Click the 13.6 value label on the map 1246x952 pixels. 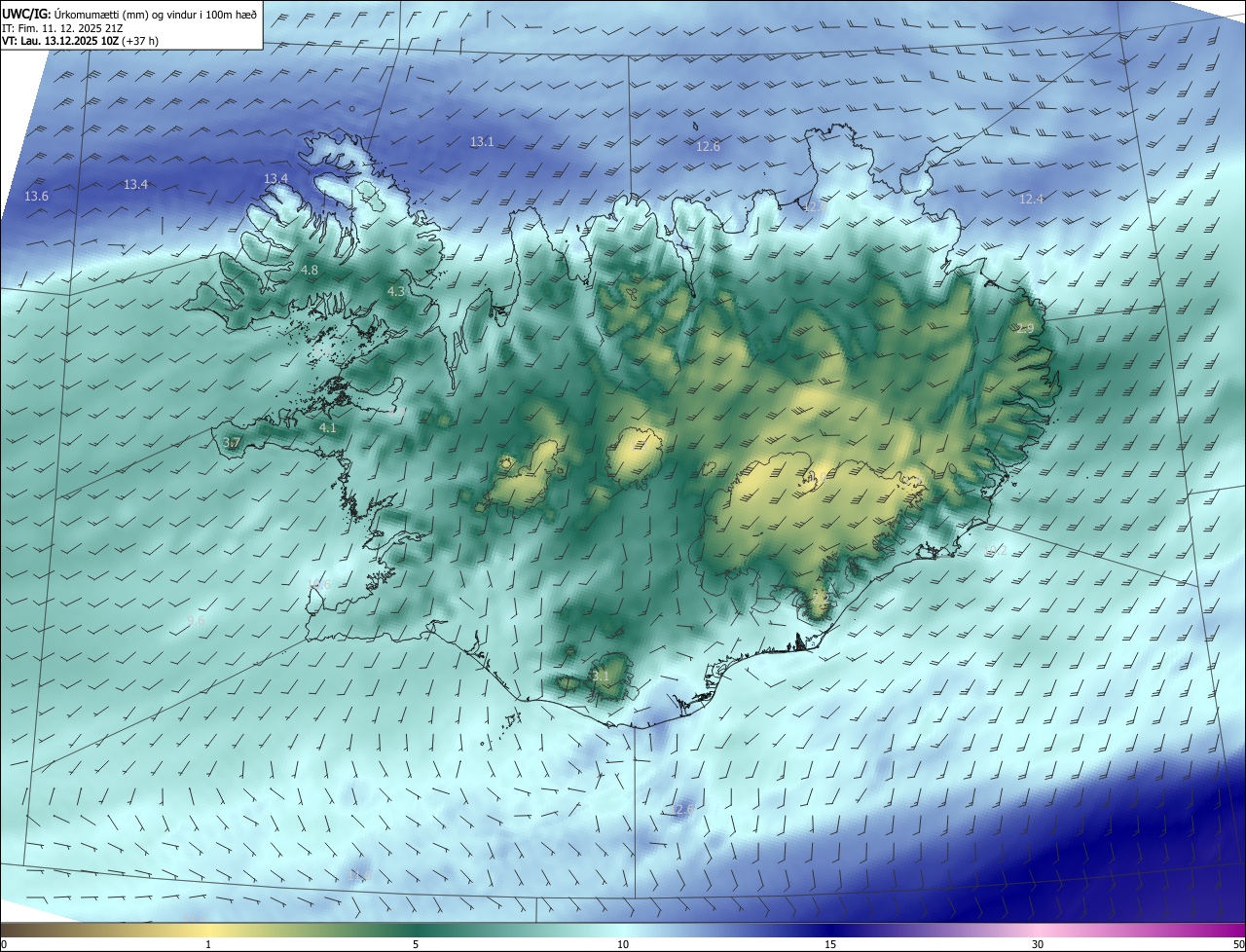36,196
